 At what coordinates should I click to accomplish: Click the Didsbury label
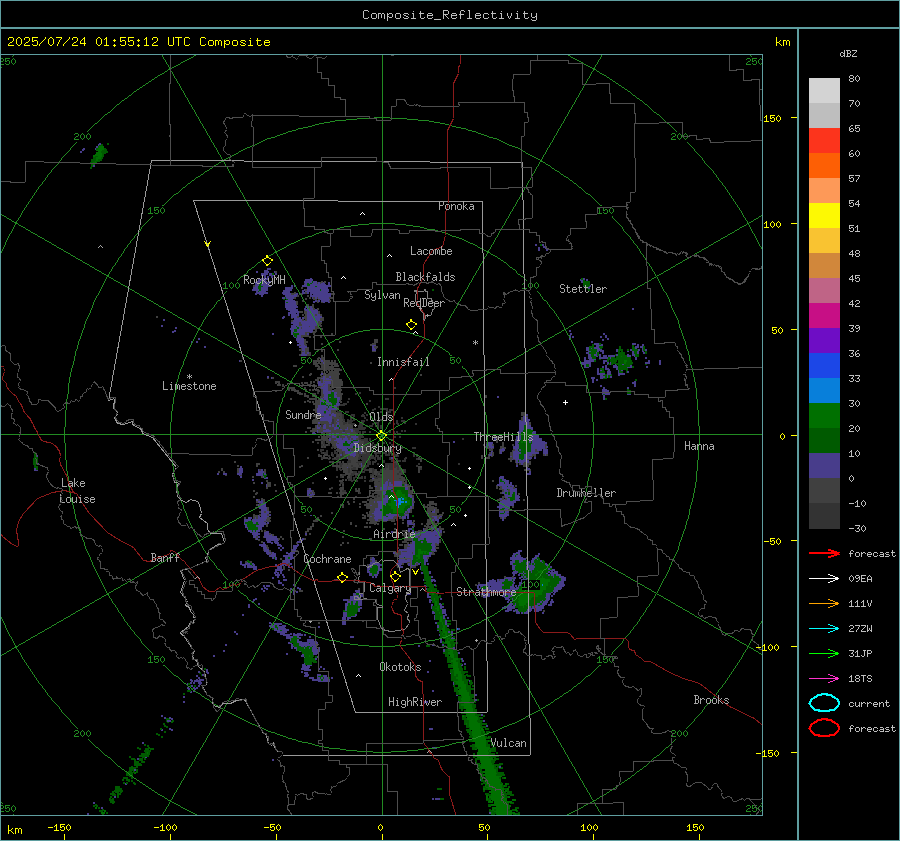(x=378, y=448)
